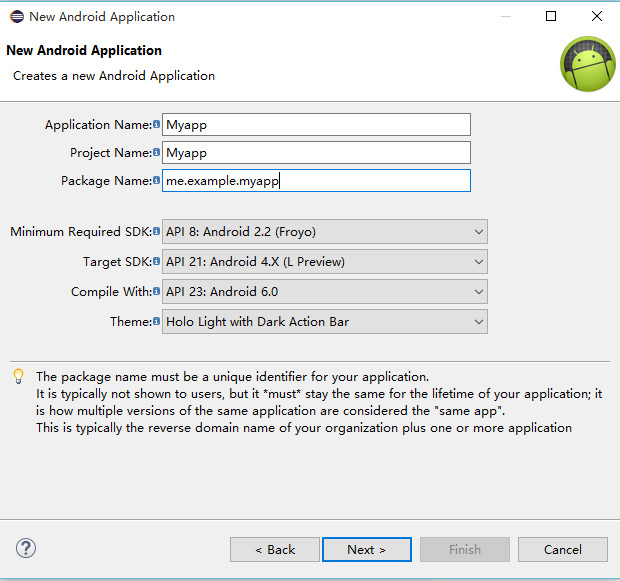The height and width of the screenshot is (581, 620).
Task: Click the Eclipse icon in the title bar
Action: pos(17,17)
